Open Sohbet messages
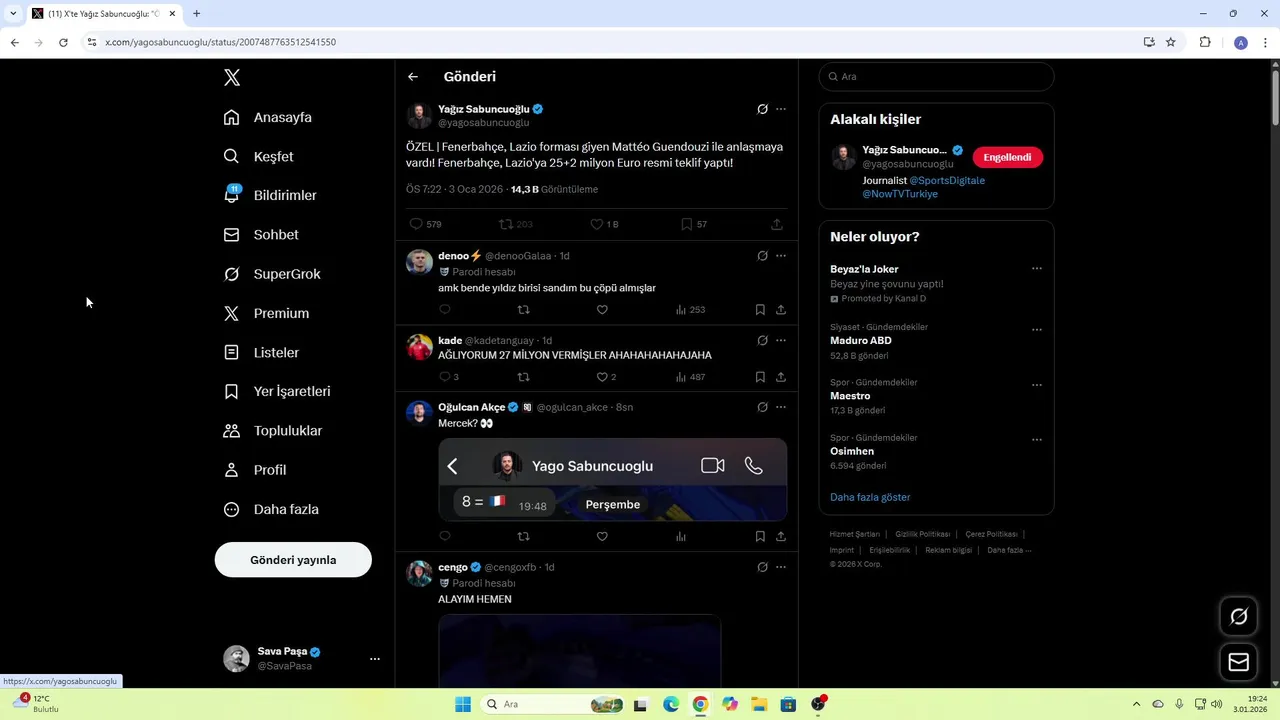Image resolution: width=1280 pixels, height=720 pixels. point(261,234)
